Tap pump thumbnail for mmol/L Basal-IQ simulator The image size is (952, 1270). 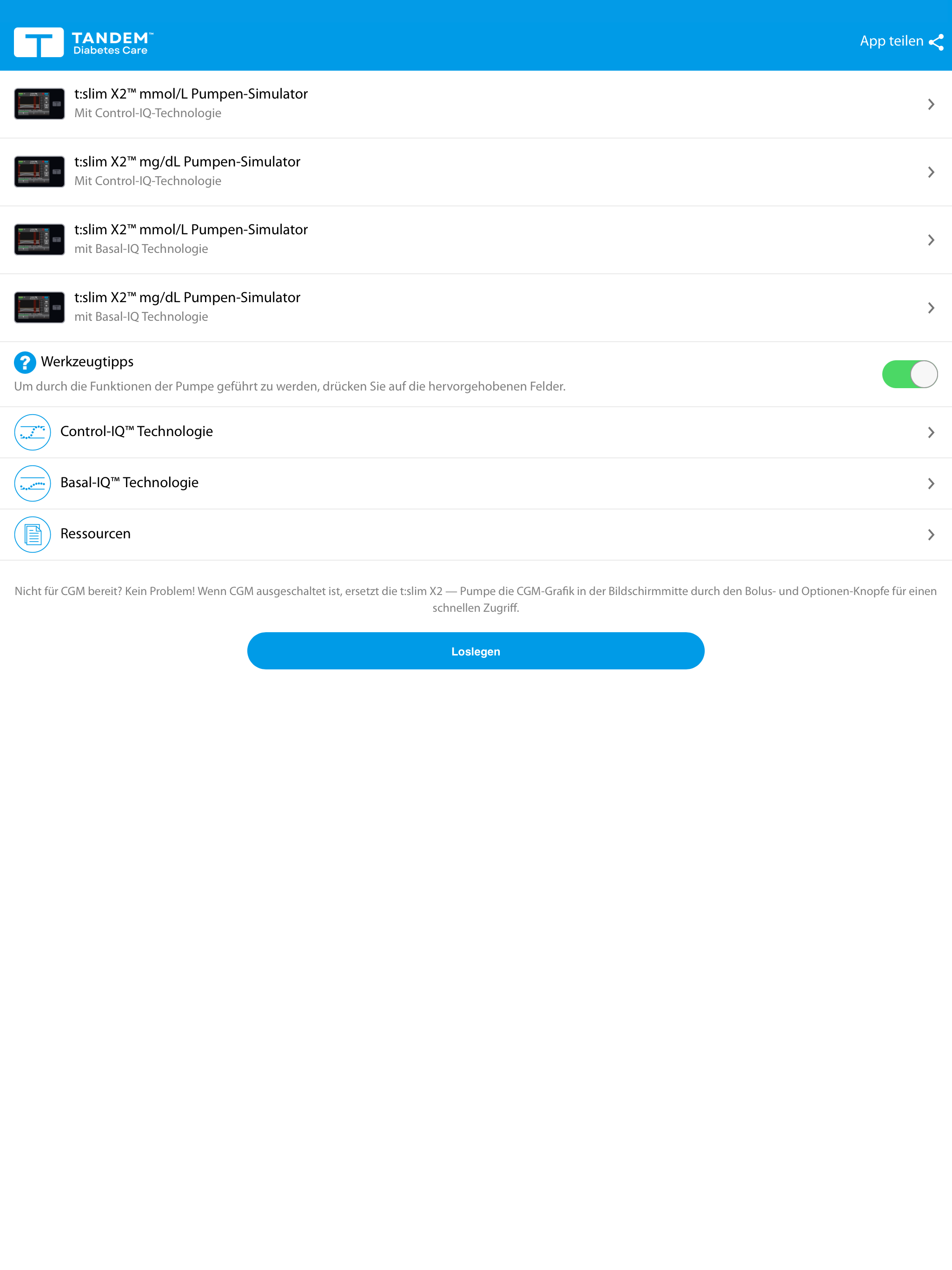40,239
